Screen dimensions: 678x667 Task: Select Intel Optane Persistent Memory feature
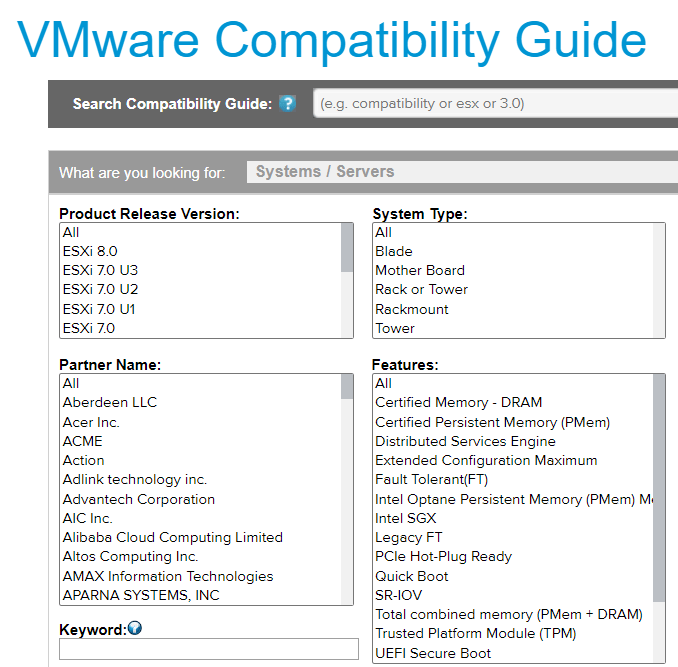pos(513,499)
